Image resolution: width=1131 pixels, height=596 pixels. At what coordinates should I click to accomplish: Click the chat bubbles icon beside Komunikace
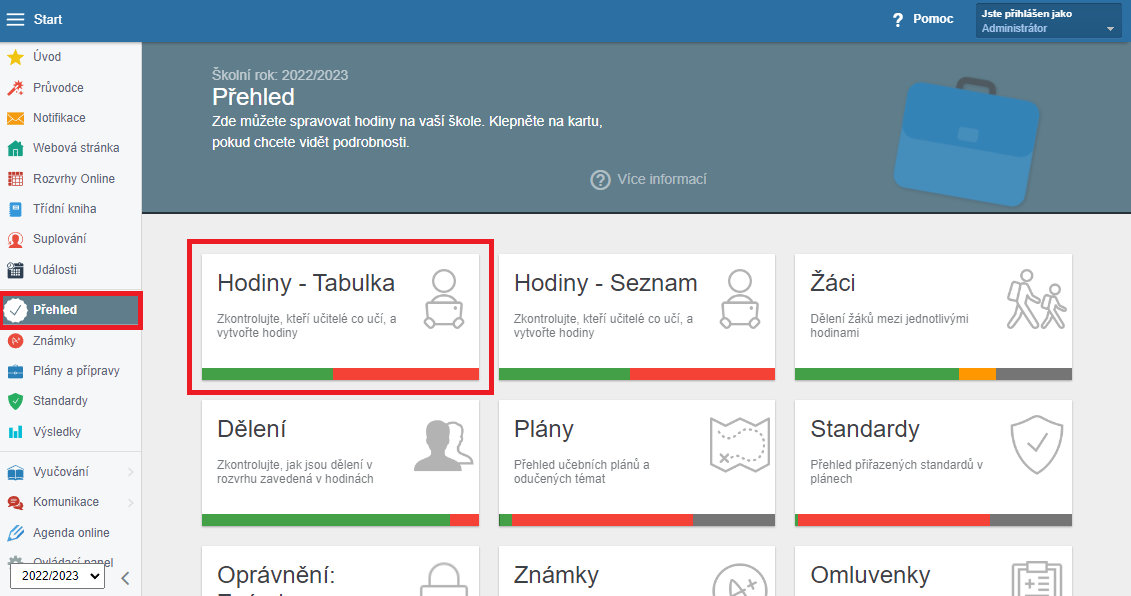coord(15,502)
